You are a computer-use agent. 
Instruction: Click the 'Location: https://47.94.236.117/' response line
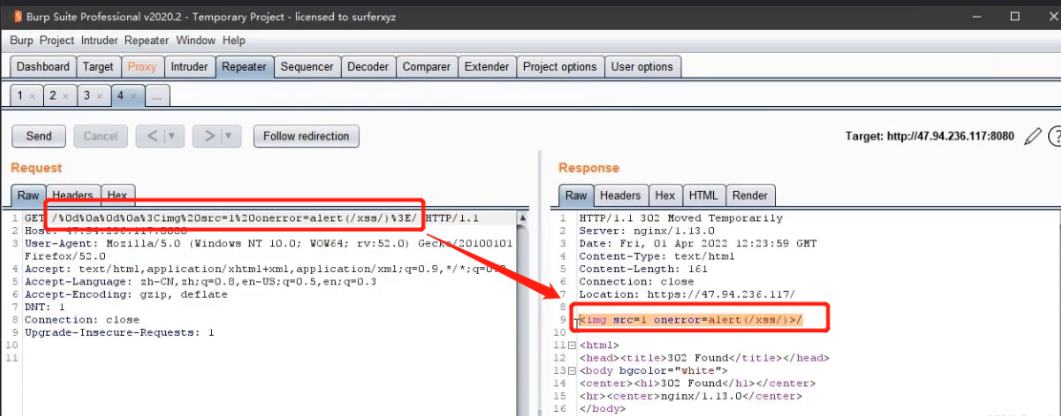[x=687, y=295]
